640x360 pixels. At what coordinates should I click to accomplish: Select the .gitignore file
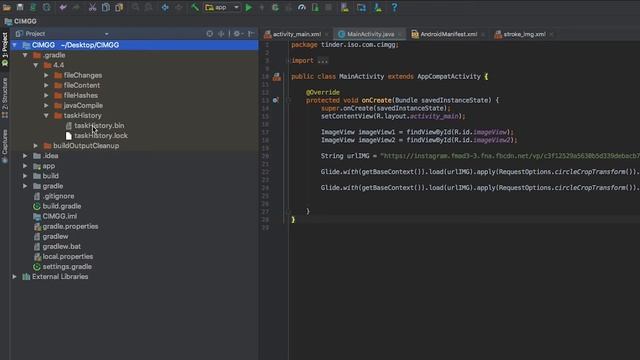tap(58, 196)
